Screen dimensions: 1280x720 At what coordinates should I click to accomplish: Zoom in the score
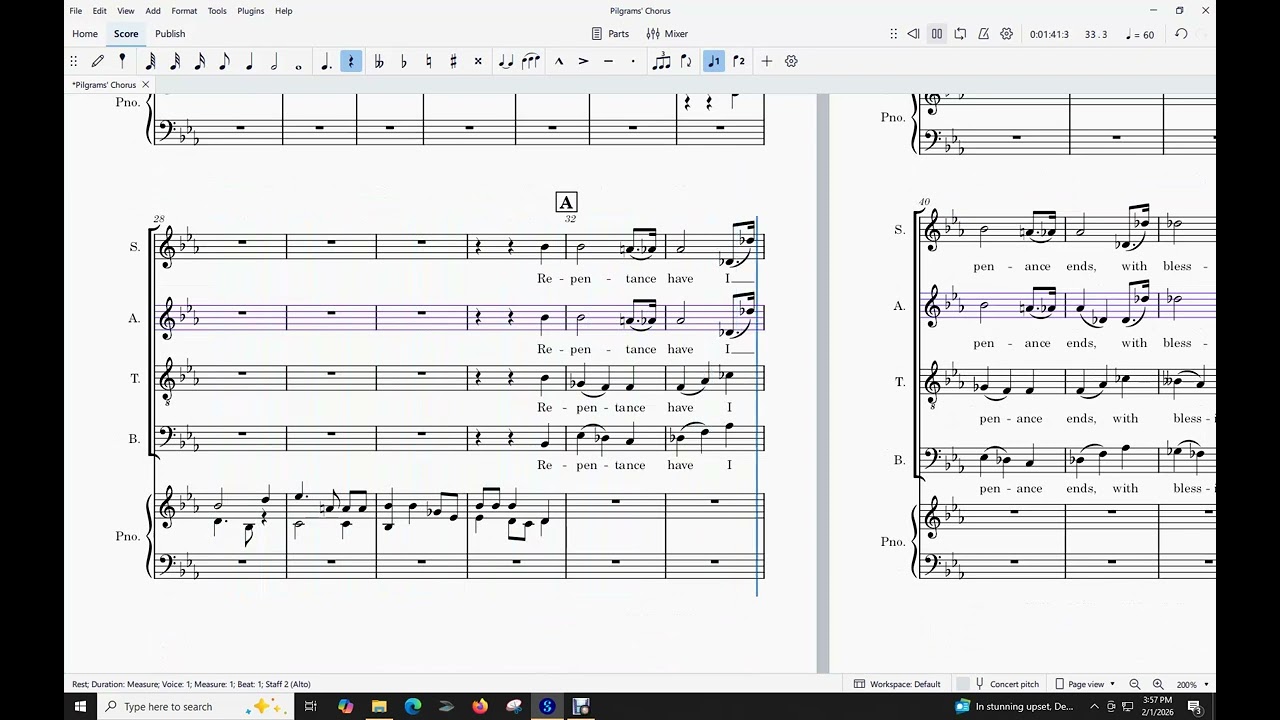(x=1158, y=684)
